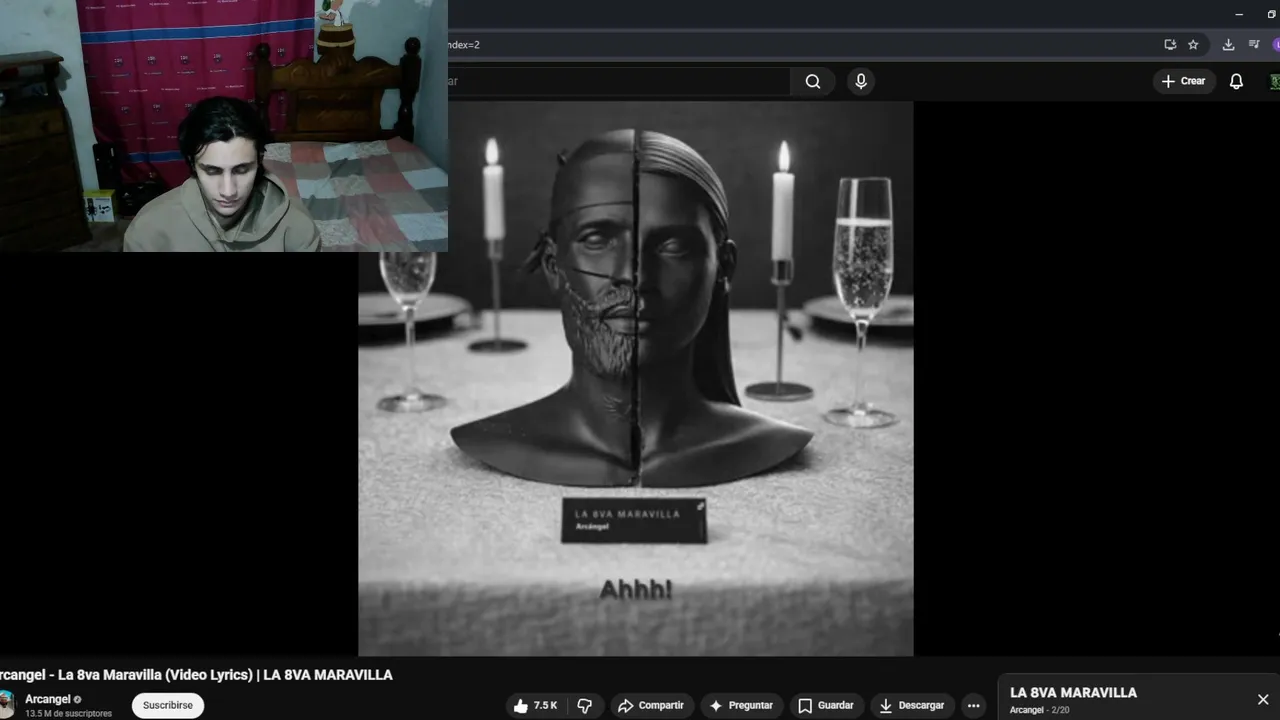The height and width of the screenshot is (720, 1280).
Task: Click the Preguntar button
Action: 741,706
